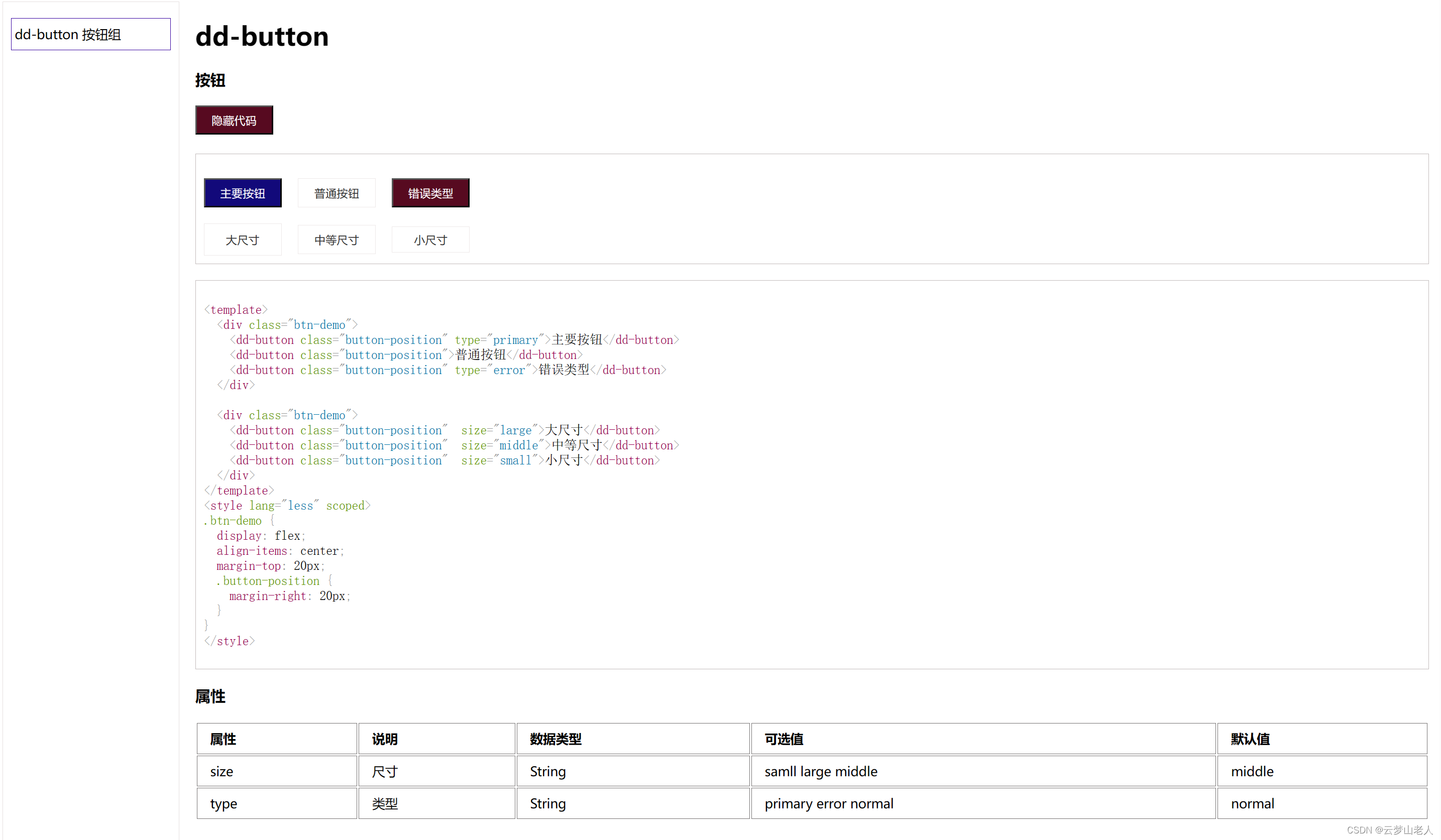Click the 'primary error normal' table cell

pos(982,803)
